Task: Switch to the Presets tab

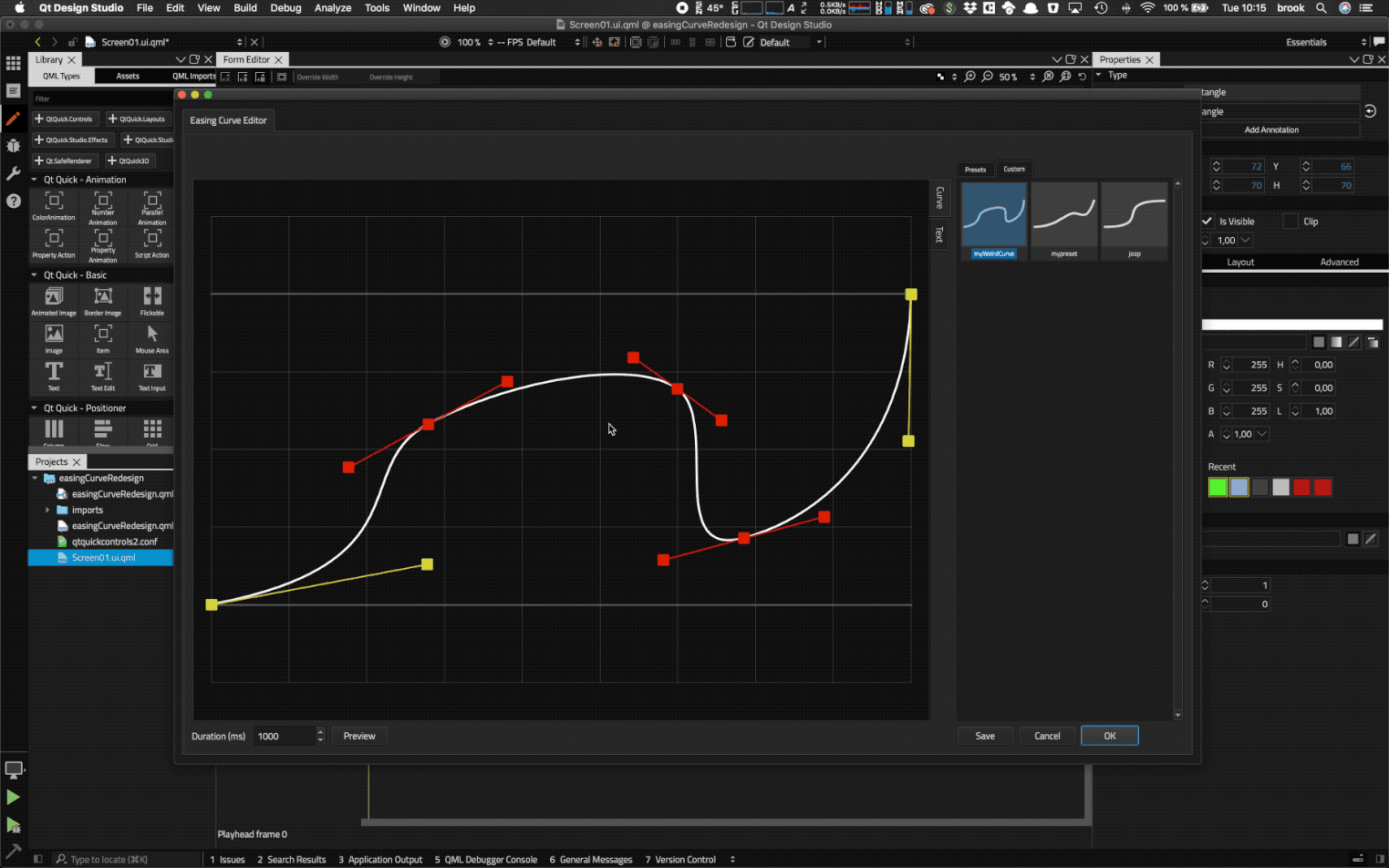Action: tap(975, 170)
